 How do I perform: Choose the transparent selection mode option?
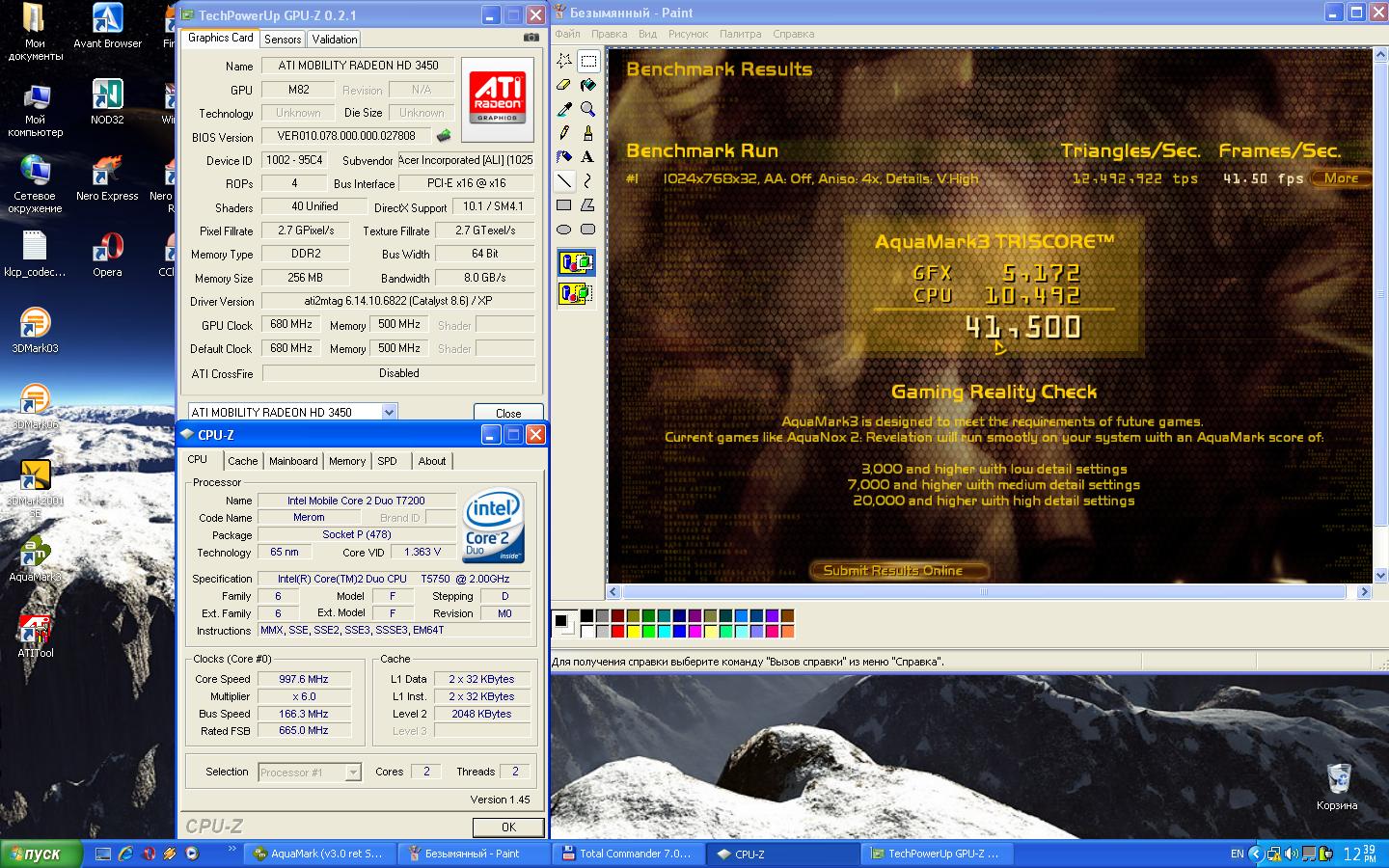point(577,293)
